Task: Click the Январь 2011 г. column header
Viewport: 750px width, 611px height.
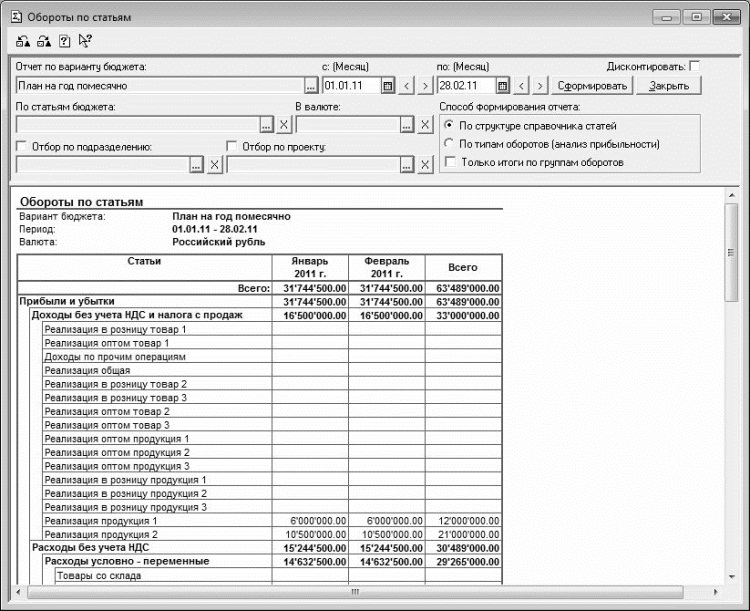Action: click(310, 267)
